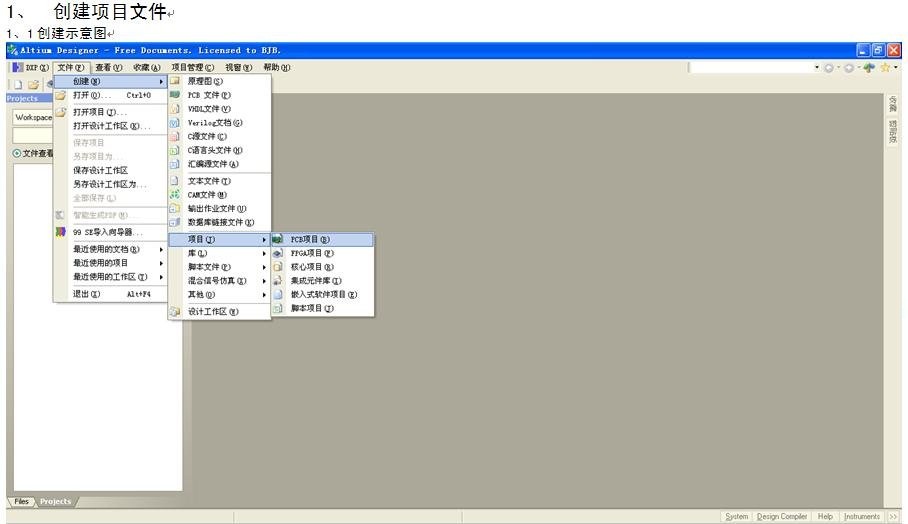This screenshot has width=908, height=524.
Task: Select FPGA项目 from project submenu
Action: tap(323, 254)
